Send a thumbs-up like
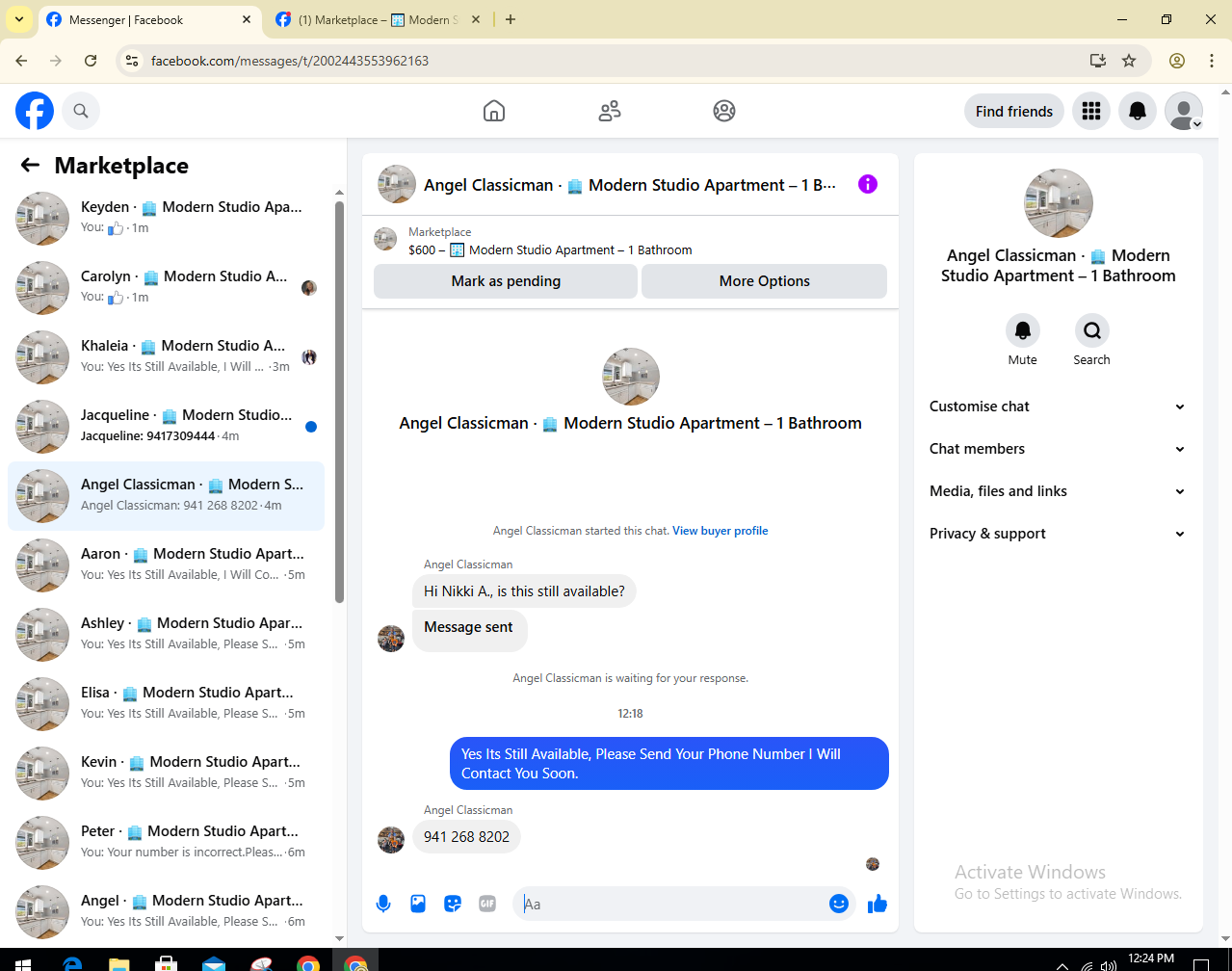 (878, 904)
